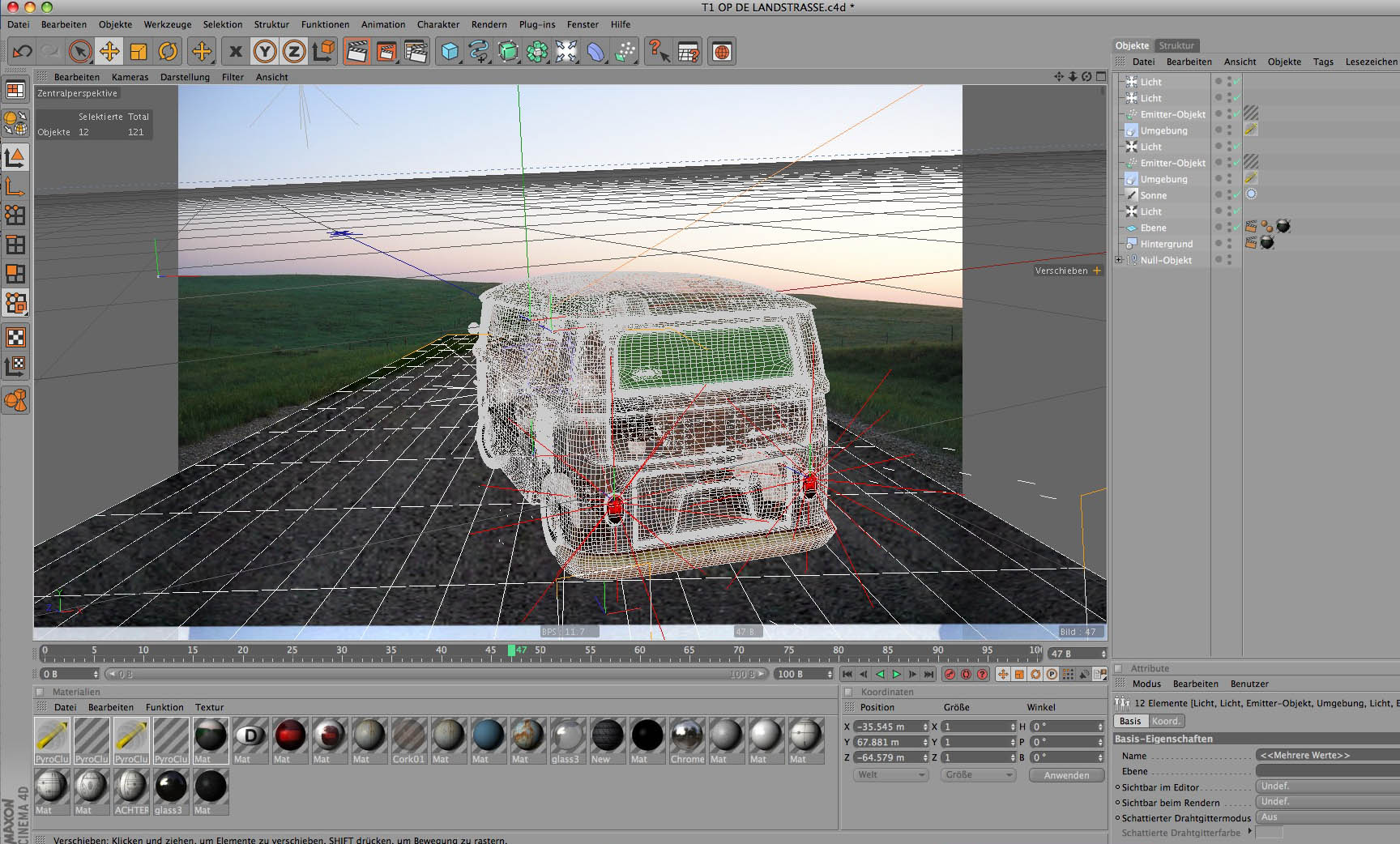Click the render in active view icon
The height and width of the screenshot is (844, 1400).
pyautogui.click(x=356, y=52)
